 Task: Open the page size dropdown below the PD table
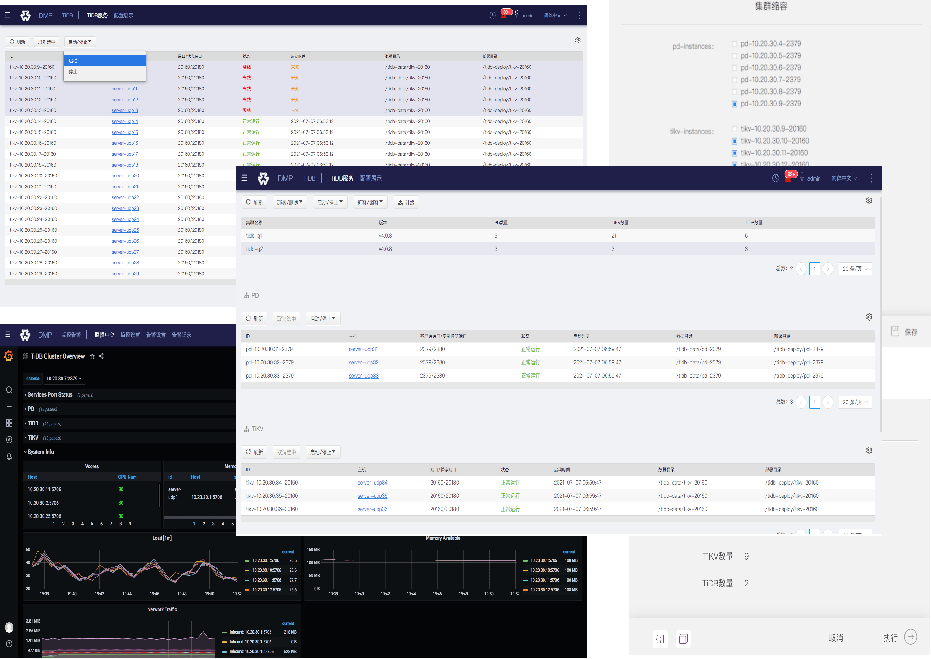(855, 402)
